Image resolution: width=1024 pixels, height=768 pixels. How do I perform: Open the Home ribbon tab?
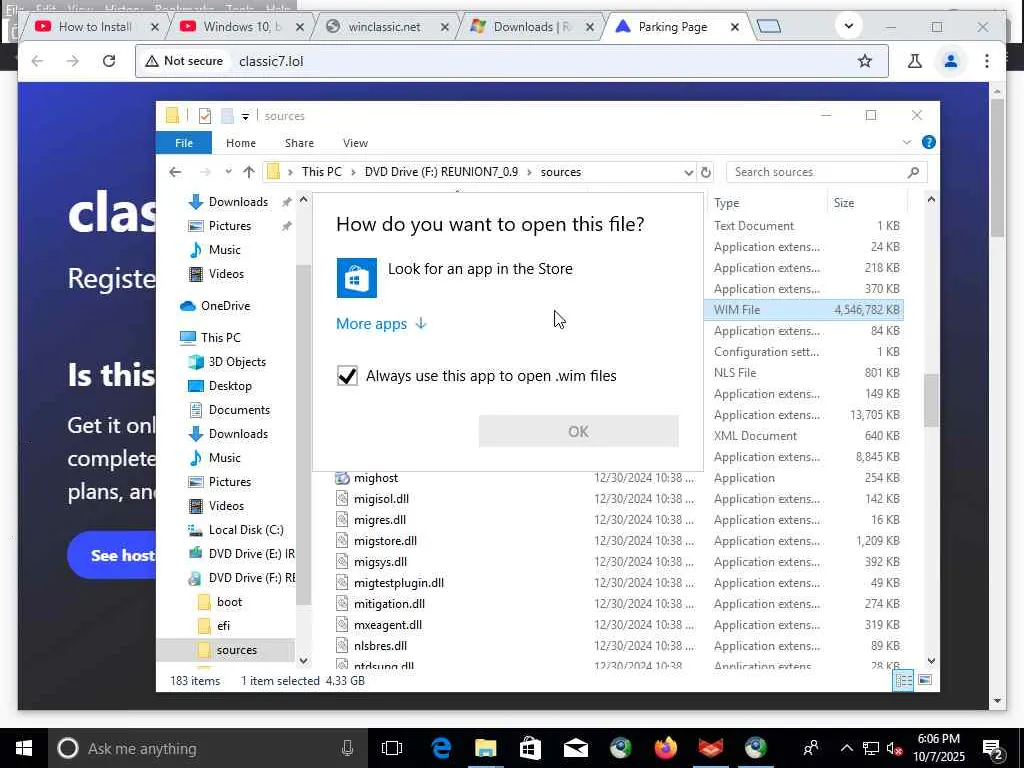[240, 142]
